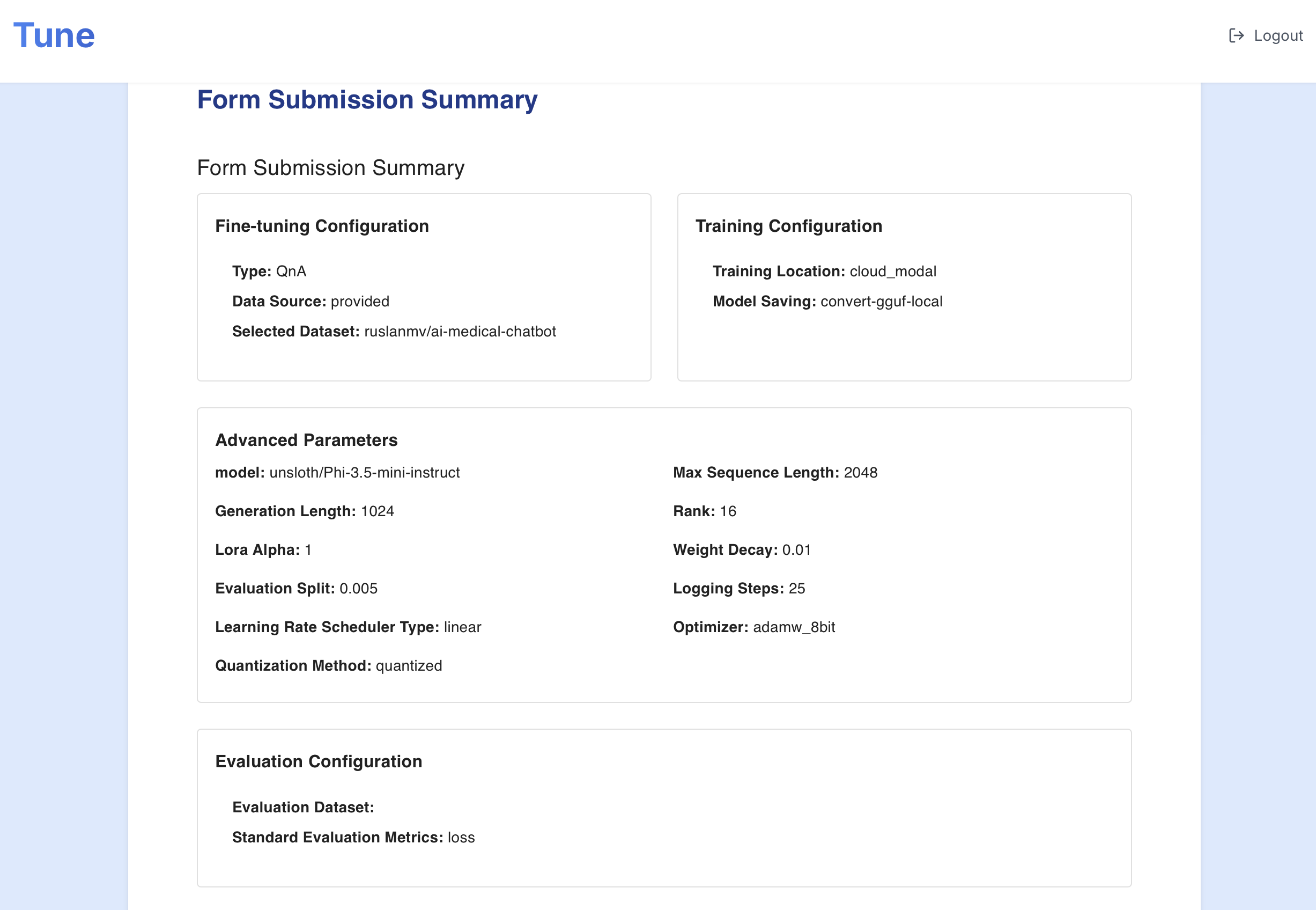Image resolution: width=1316 pixels, height=910 pixels.
Task: Click the Logout arrow icon
Action: pos(1236,36)
